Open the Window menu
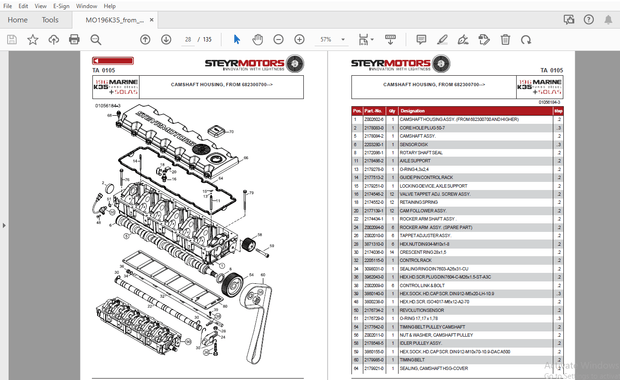The width and height of the screenshot is (620, 380). pos(86,6)
